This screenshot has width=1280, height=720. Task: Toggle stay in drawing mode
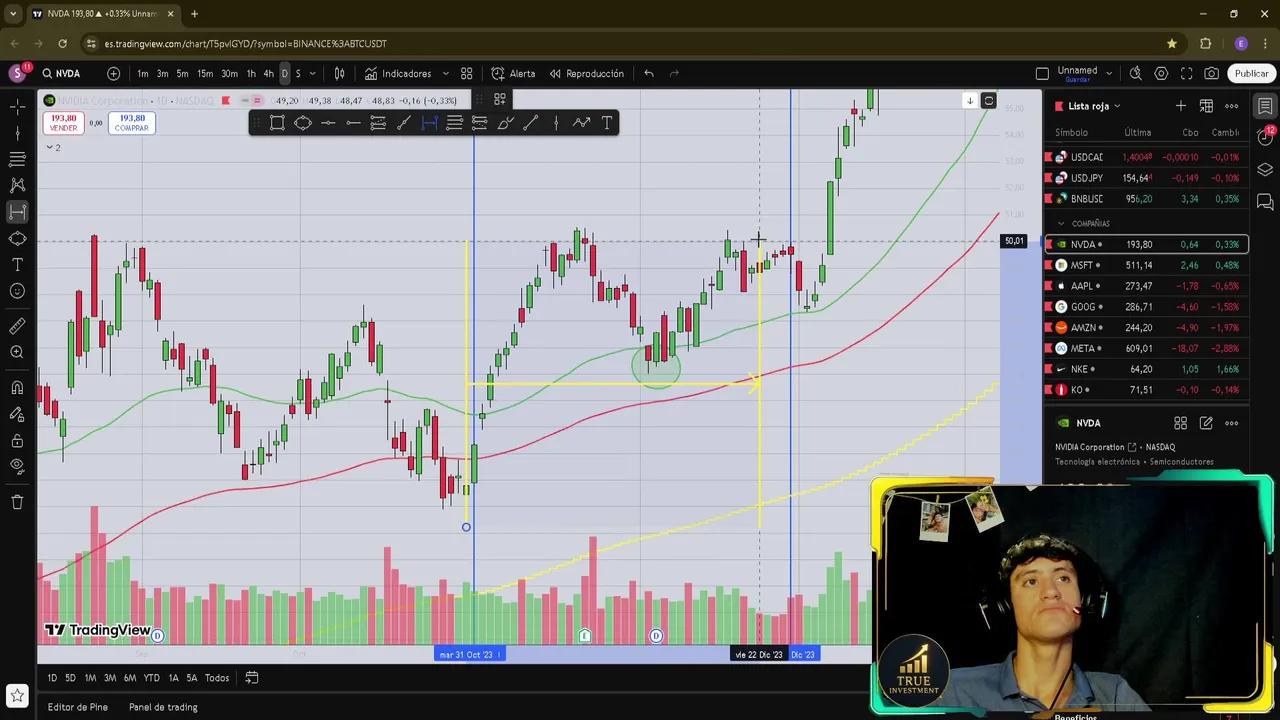(17, 414)
